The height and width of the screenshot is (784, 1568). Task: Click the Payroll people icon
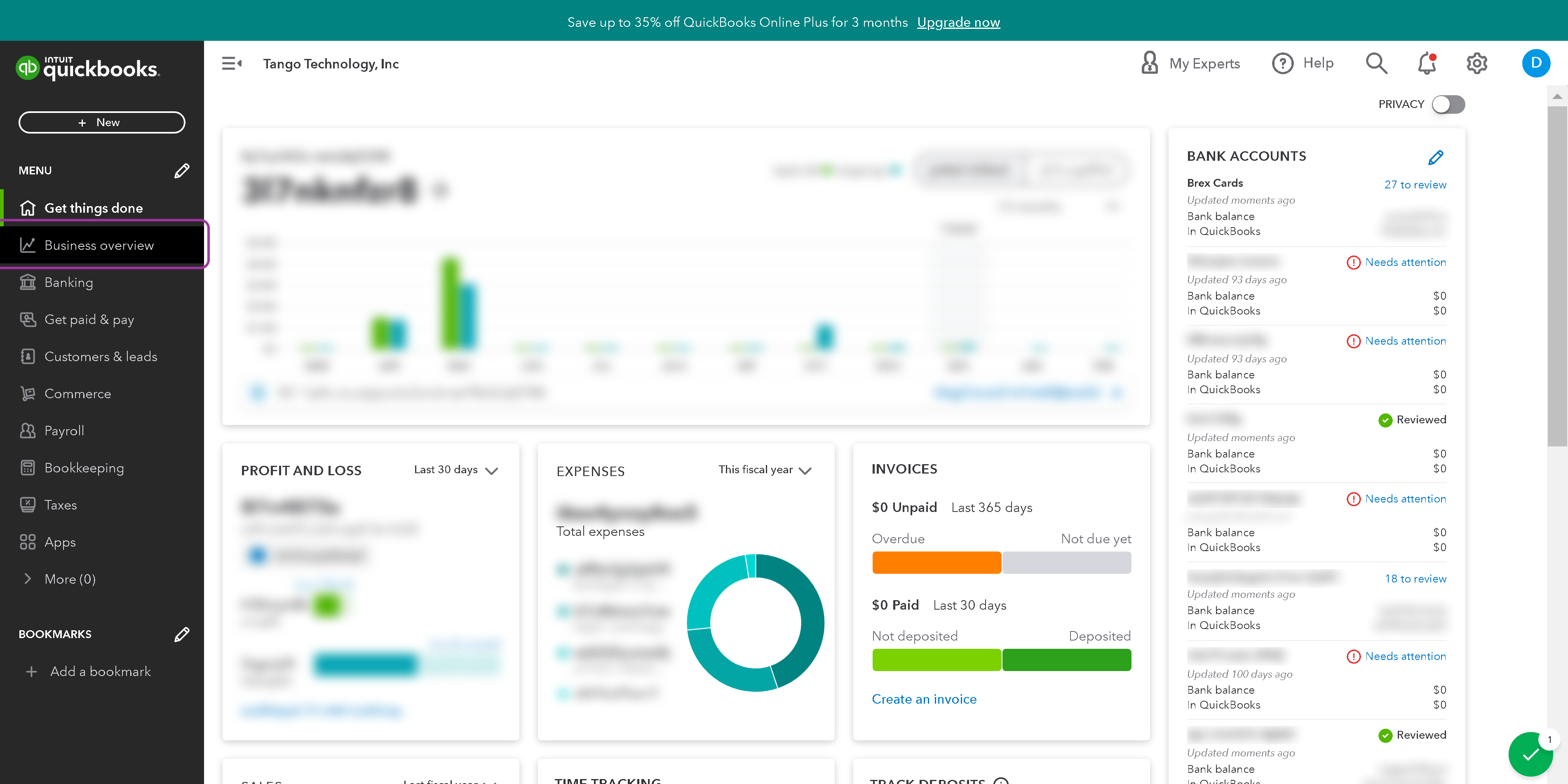(27, 430)
